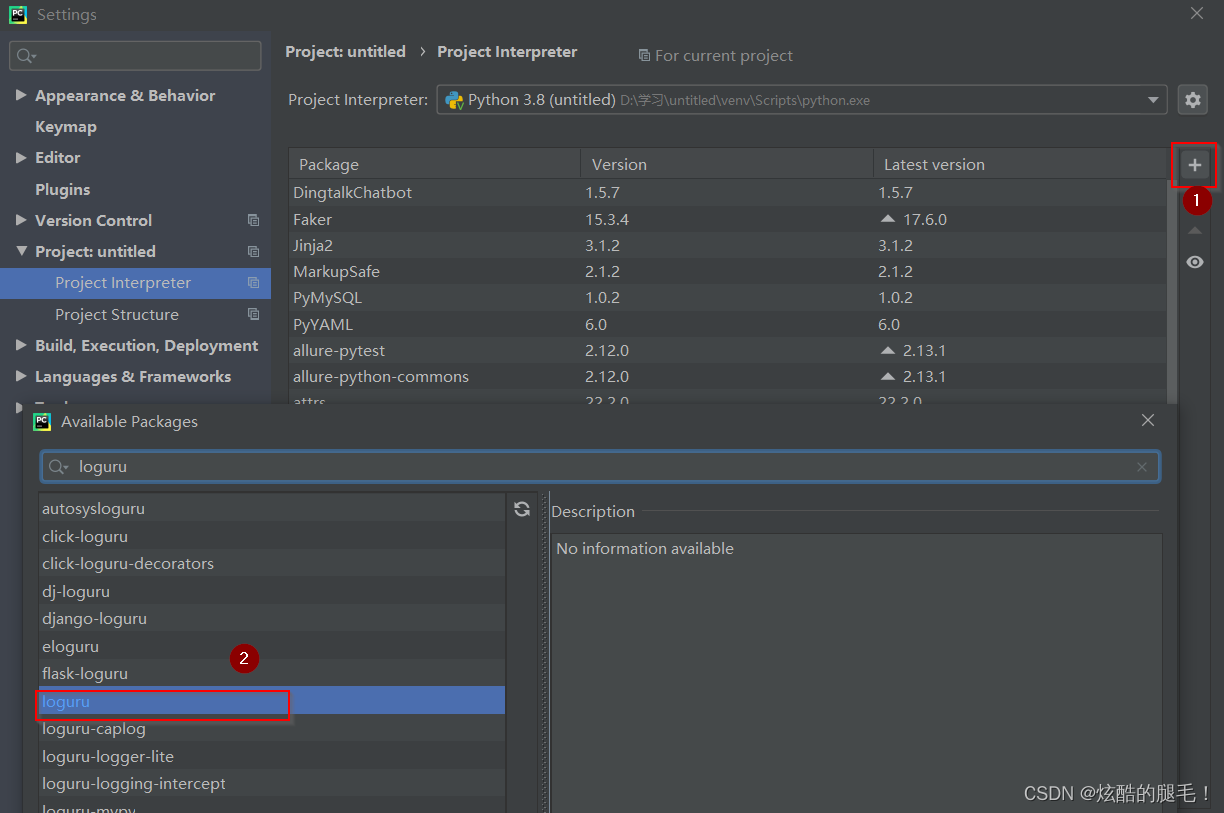1224x813 pixels.
Task: Select django-loguru package
Action: (x=272, y=618)
